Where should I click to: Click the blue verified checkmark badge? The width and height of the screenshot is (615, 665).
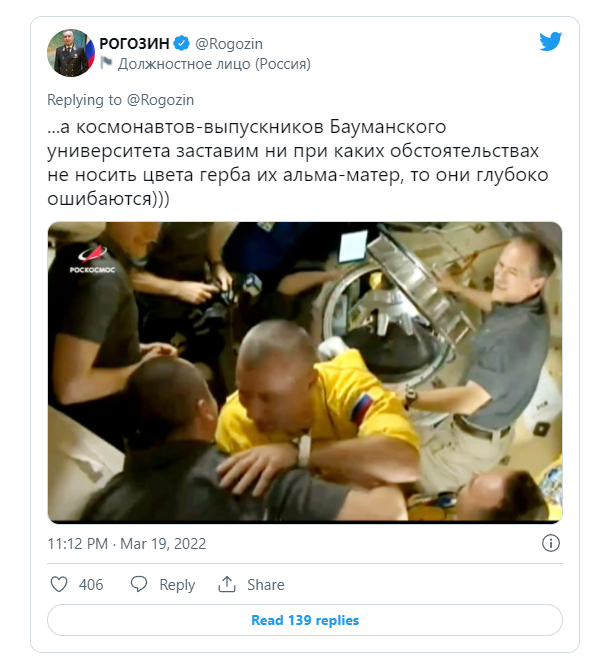coord(182,43)
